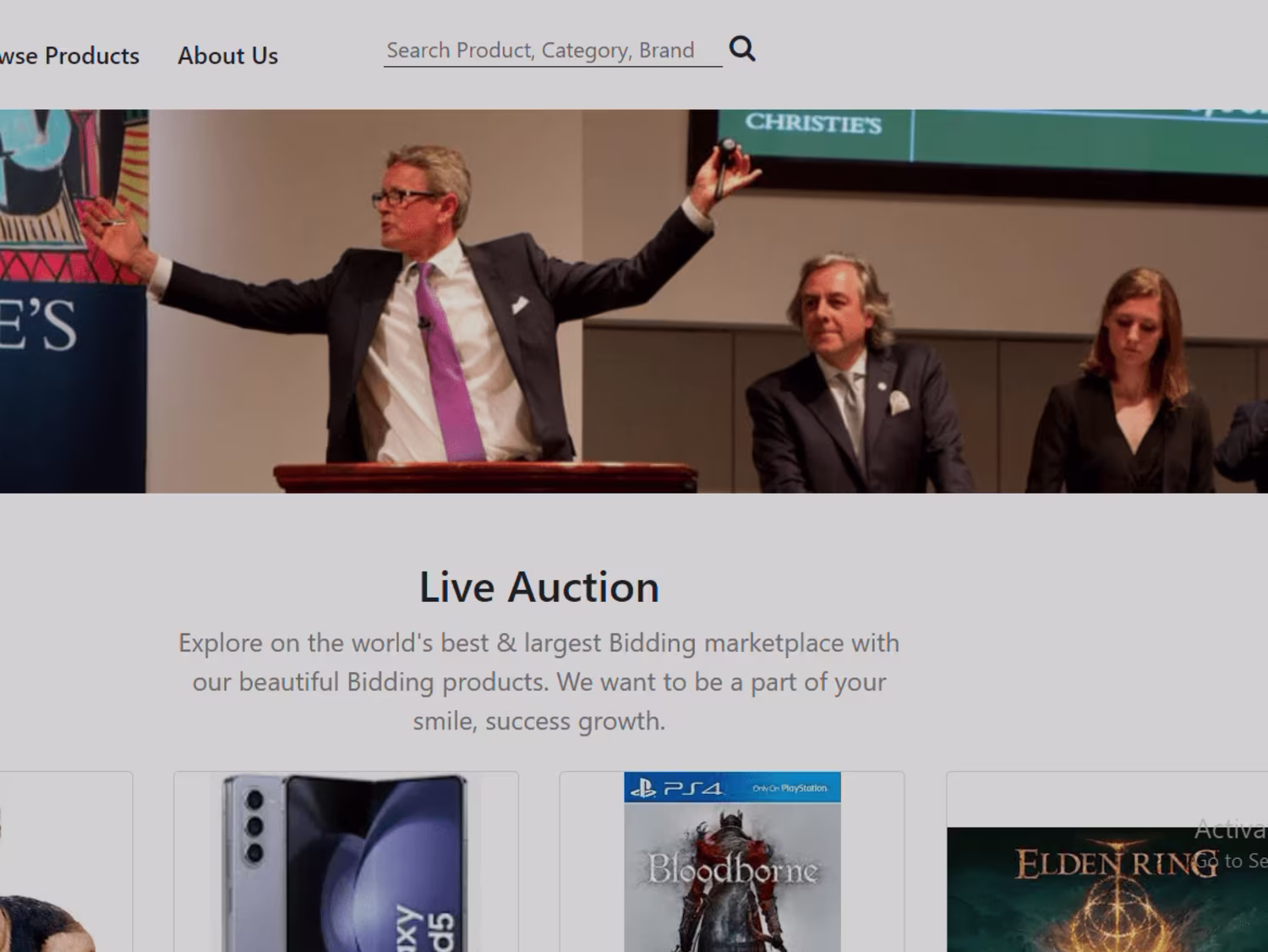Click the Live Auction section heading
The width and height of the screenshot is (1268, 952).
[x=539, y=587]
